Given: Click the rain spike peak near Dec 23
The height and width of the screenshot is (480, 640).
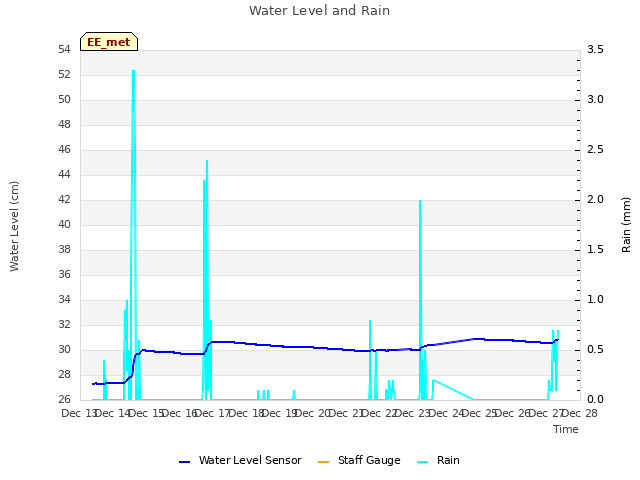Looking at the screenshot, I should (x=420, y=201).
